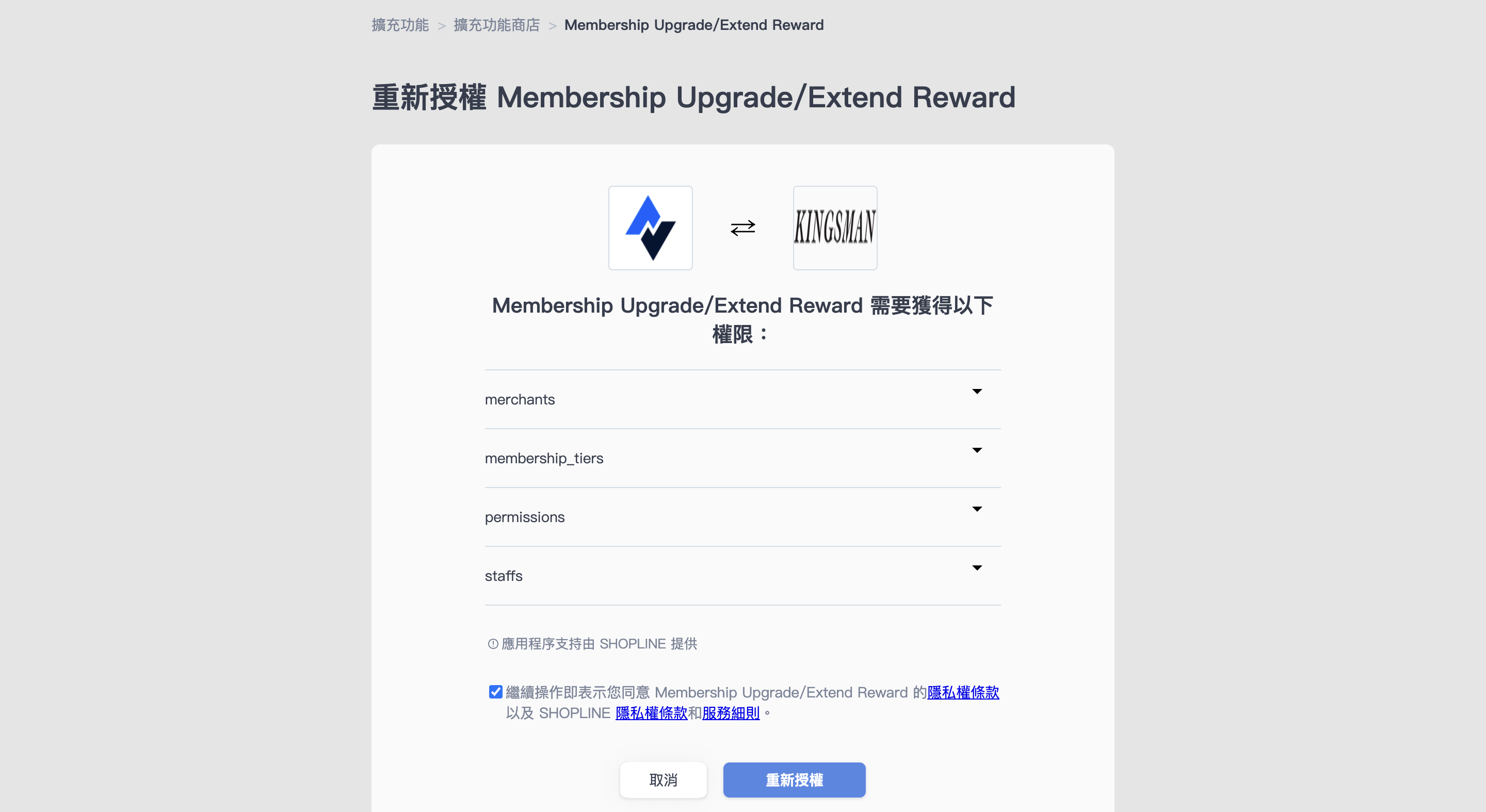Click the info icon beside SHOPLINE support note
Image resolution: width=1486 pixels, height=812 pixels.
pyautogui.click(x=493, y=644)
